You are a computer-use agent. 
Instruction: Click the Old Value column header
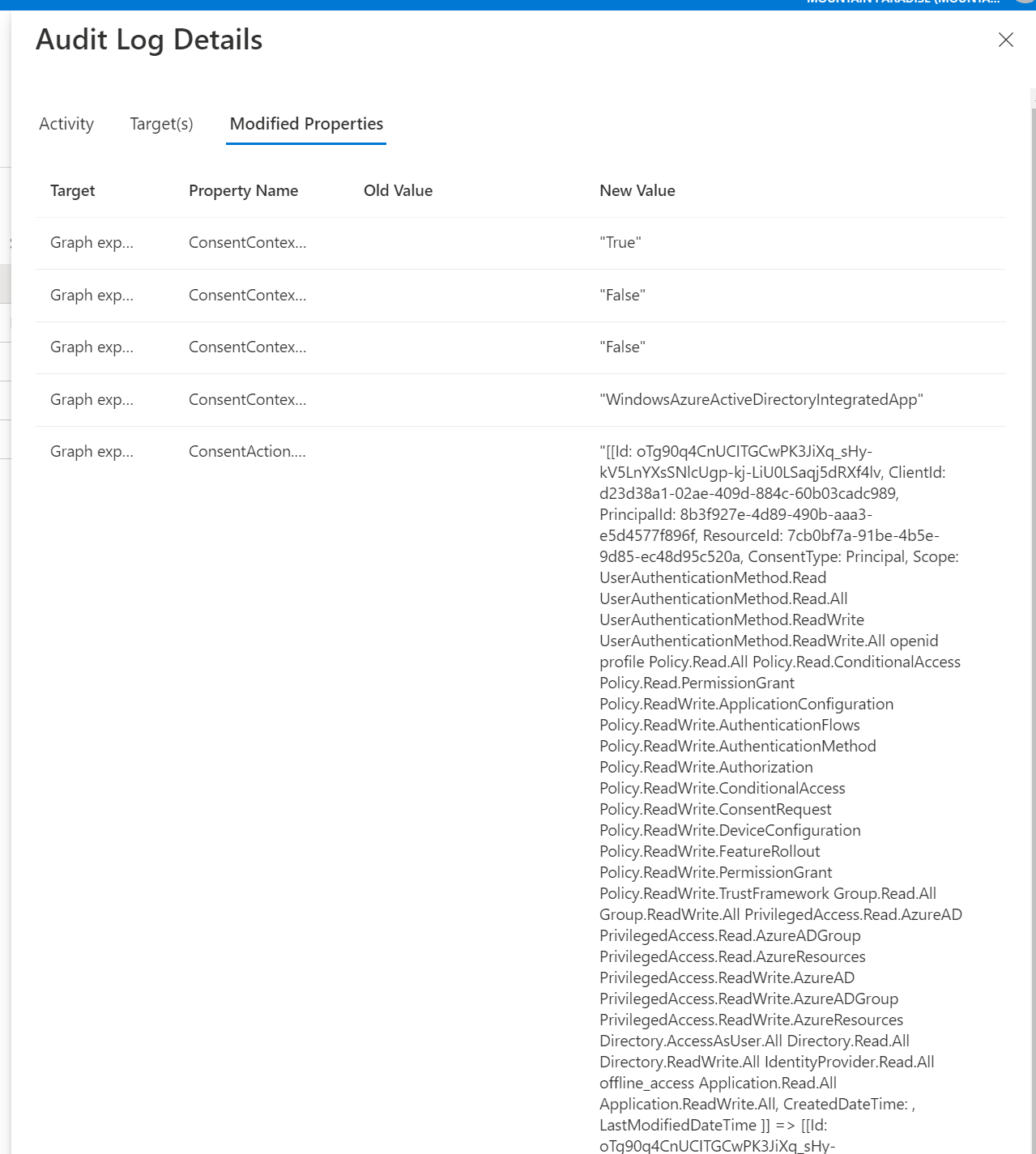point(398,190)
